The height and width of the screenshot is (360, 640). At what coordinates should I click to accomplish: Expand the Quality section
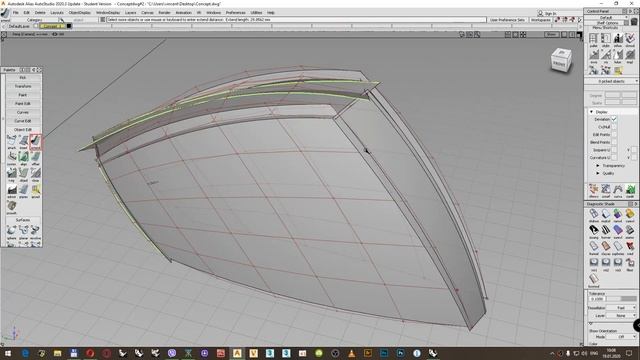click(x=598, y=173)
